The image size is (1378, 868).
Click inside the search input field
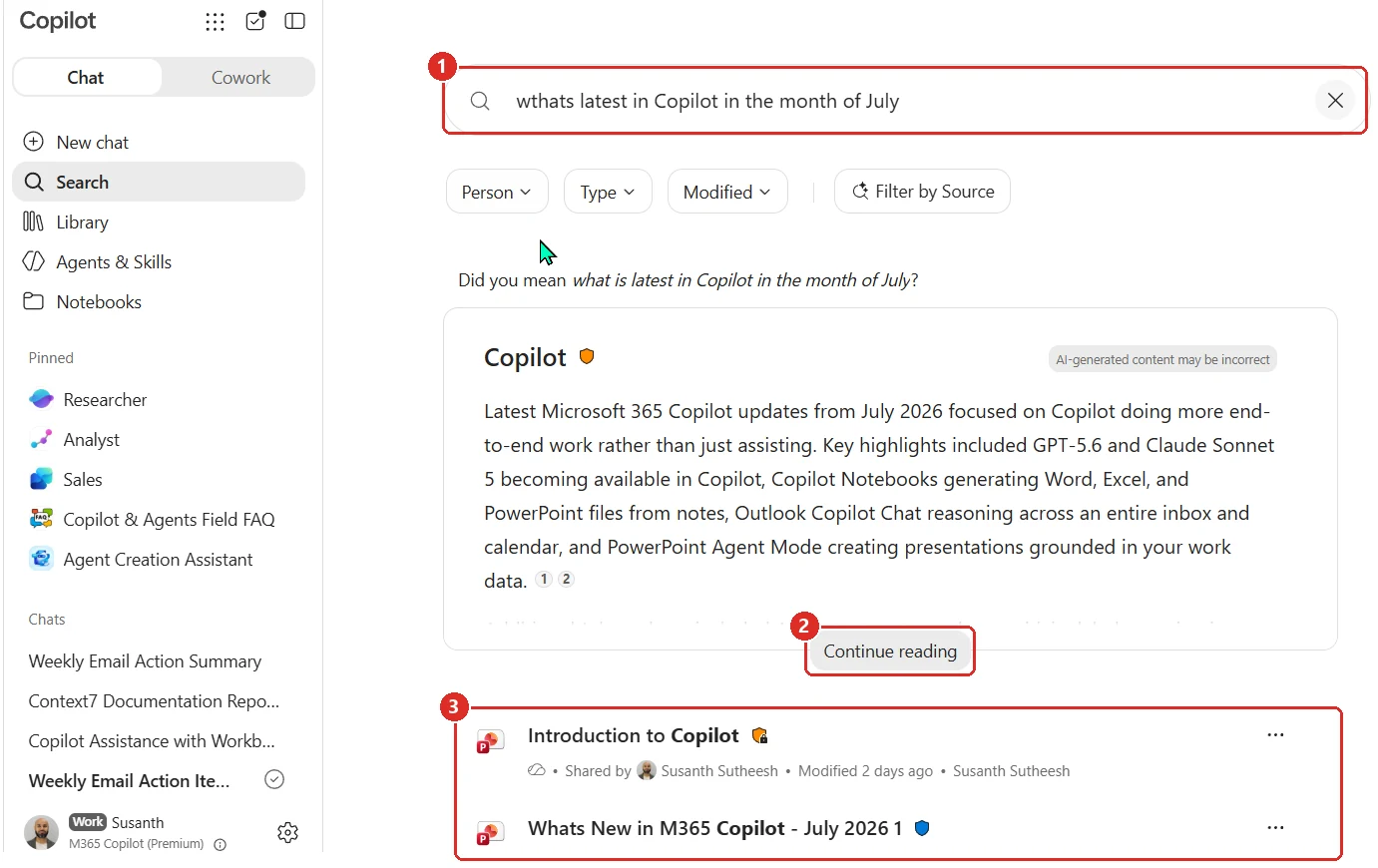point(904,101)
